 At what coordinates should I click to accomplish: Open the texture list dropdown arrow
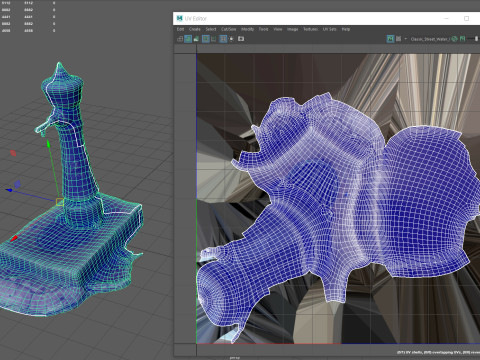click(406, 39)
